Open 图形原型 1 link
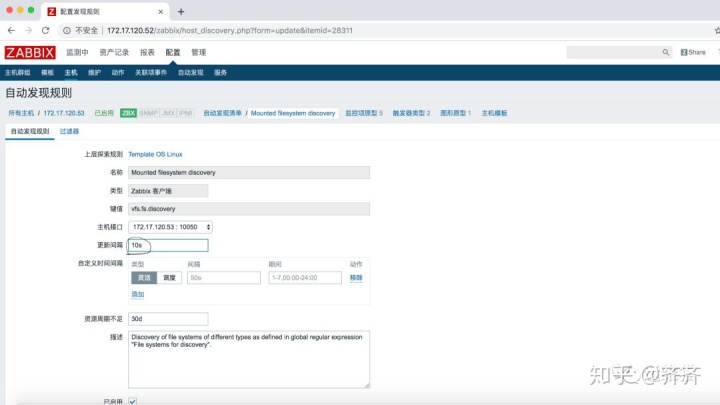720x405 pixels. click(x=456, y=113)
